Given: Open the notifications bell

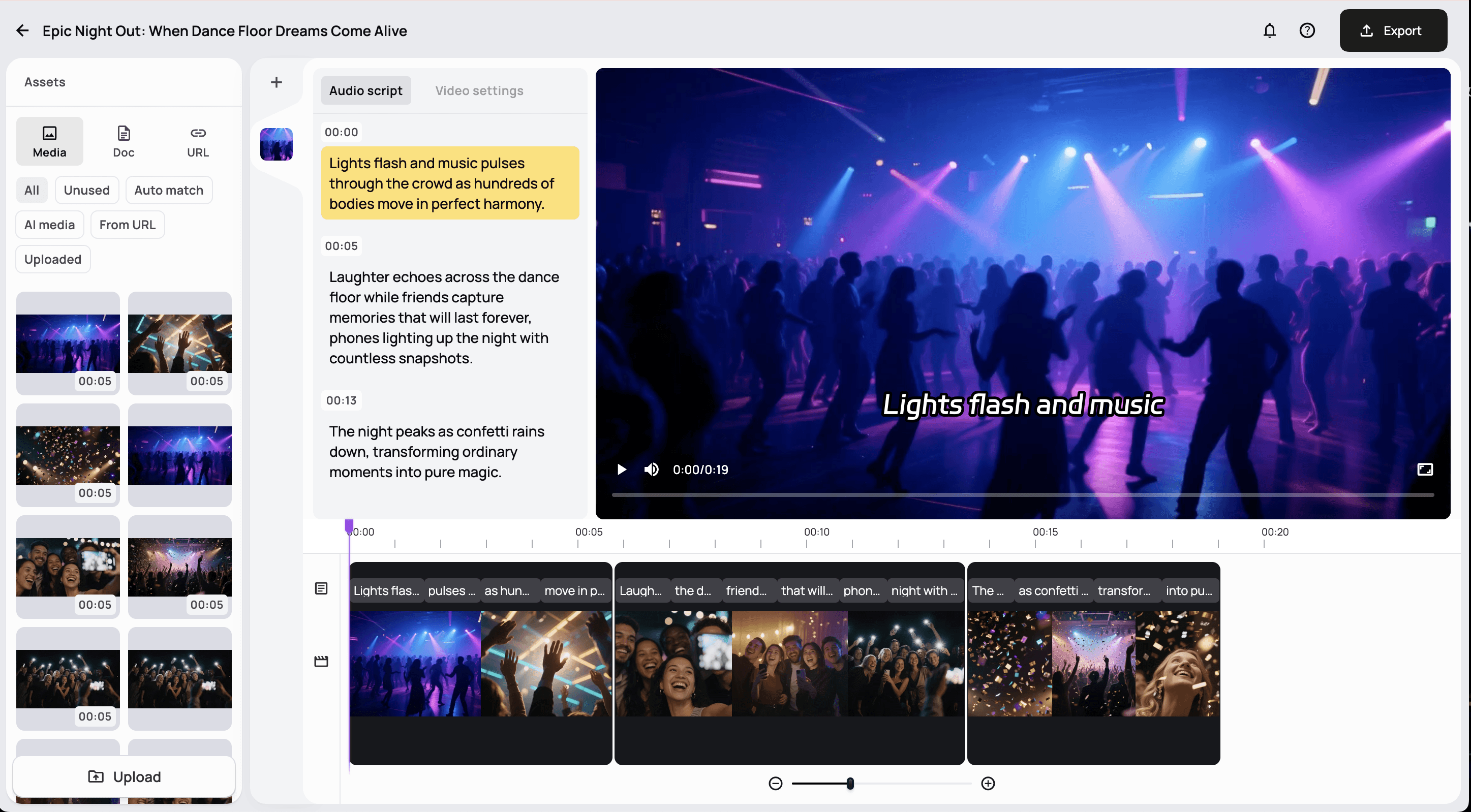Looking at the screenshot, I should (x=1269, y=30).
